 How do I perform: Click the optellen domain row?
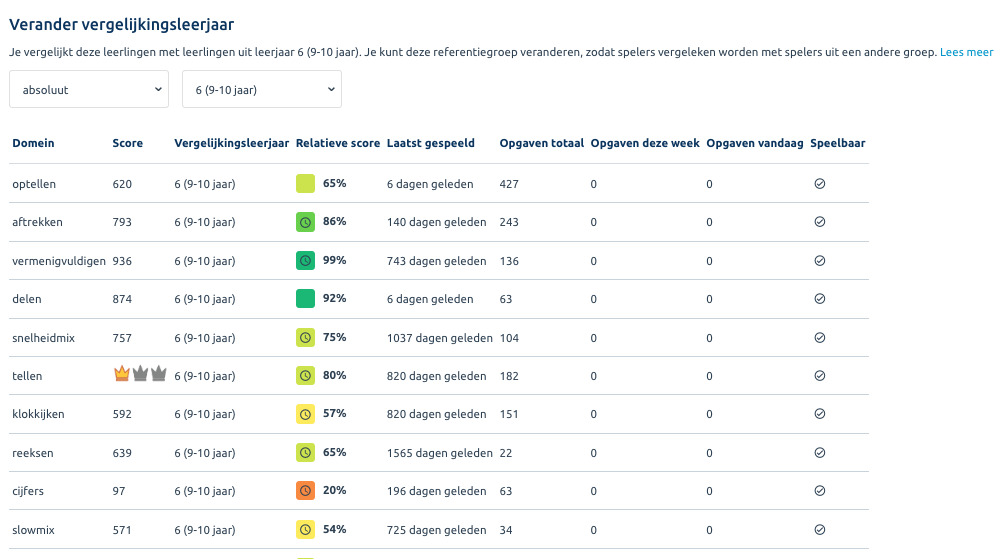439,184
